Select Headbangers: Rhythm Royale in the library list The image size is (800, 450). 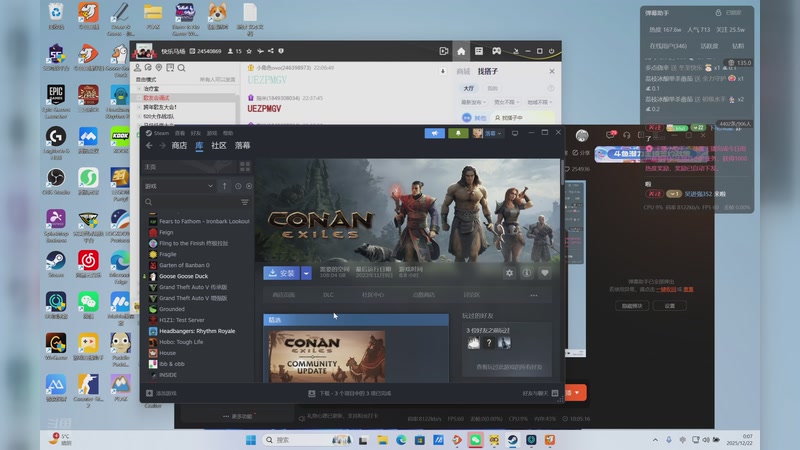pyautogui.click(x=197, y=331)
